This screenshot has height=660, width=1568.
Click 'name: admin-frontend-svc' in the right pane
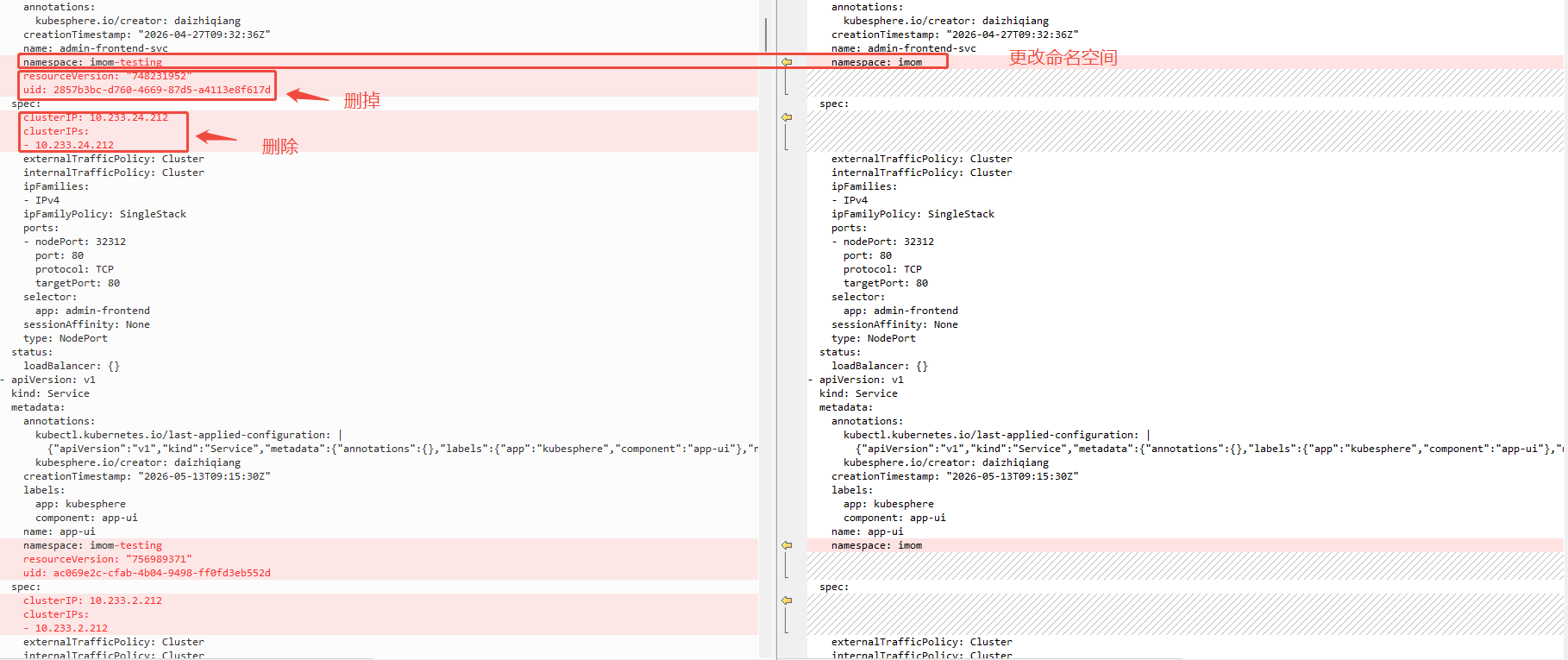[x=904, y=48]
